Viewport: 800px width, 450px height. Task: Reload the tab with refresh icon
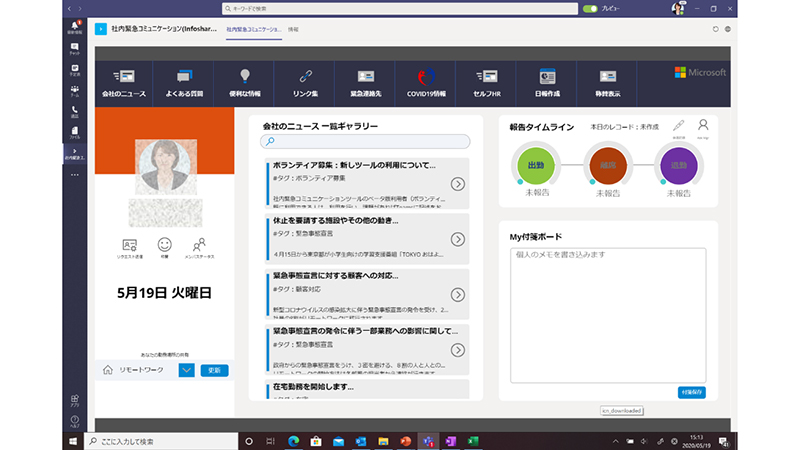[x=715, y=29]
